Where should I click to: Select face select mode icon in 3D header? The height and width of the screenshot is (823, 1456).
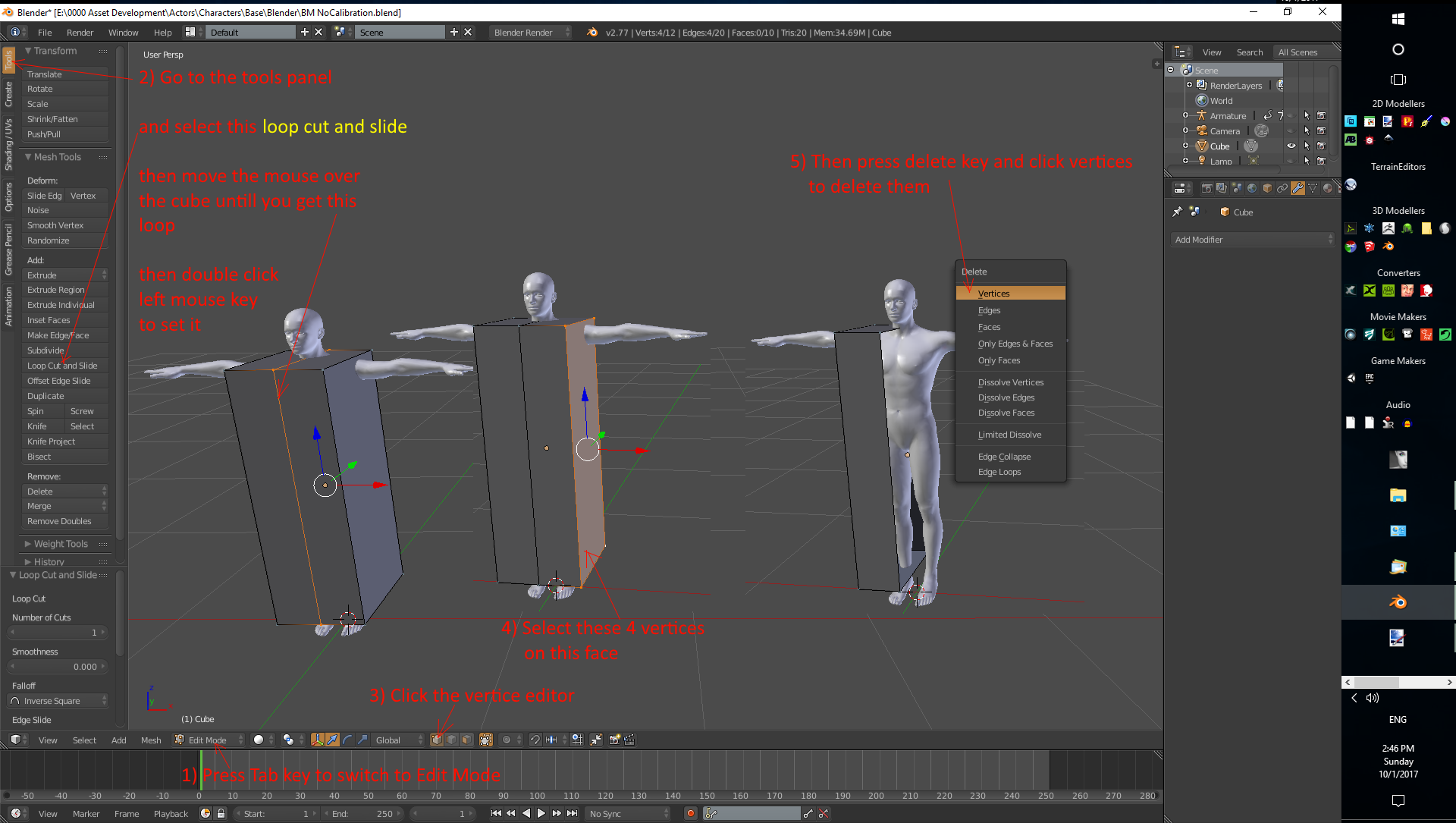(x=466, y=740)
